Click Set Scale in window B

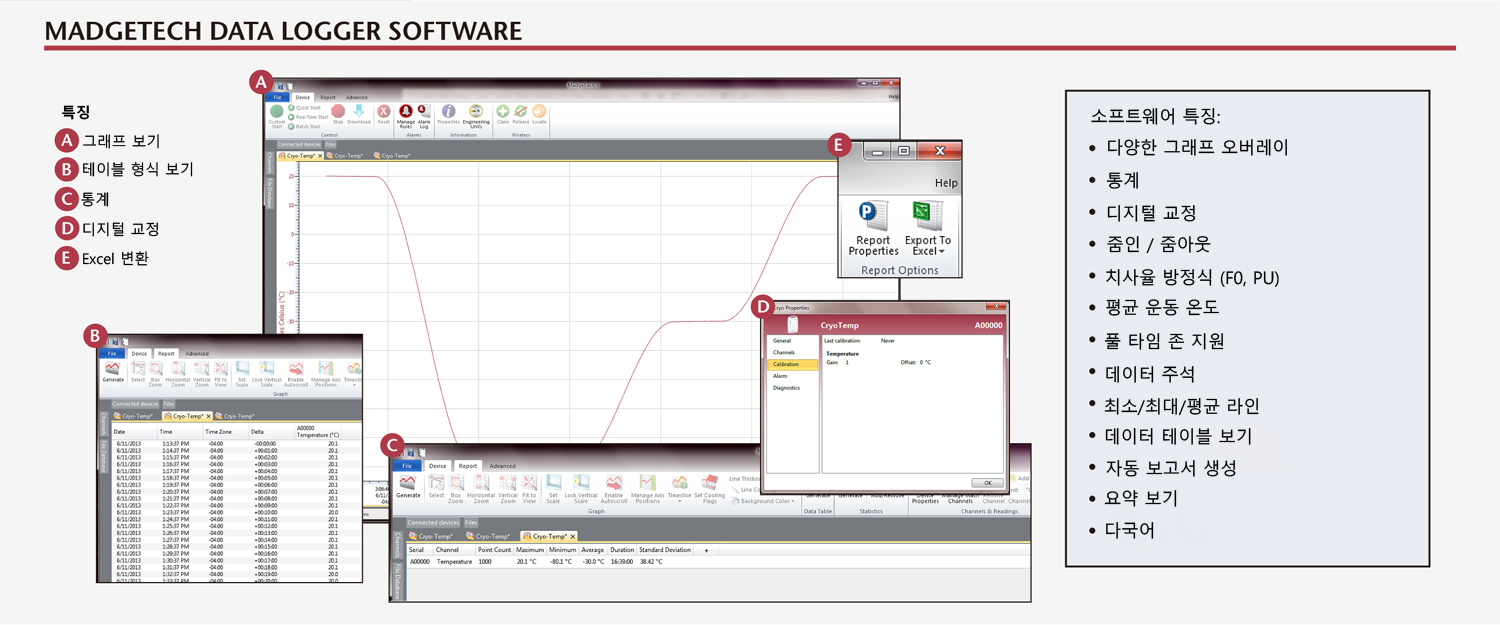pos(242,375)
